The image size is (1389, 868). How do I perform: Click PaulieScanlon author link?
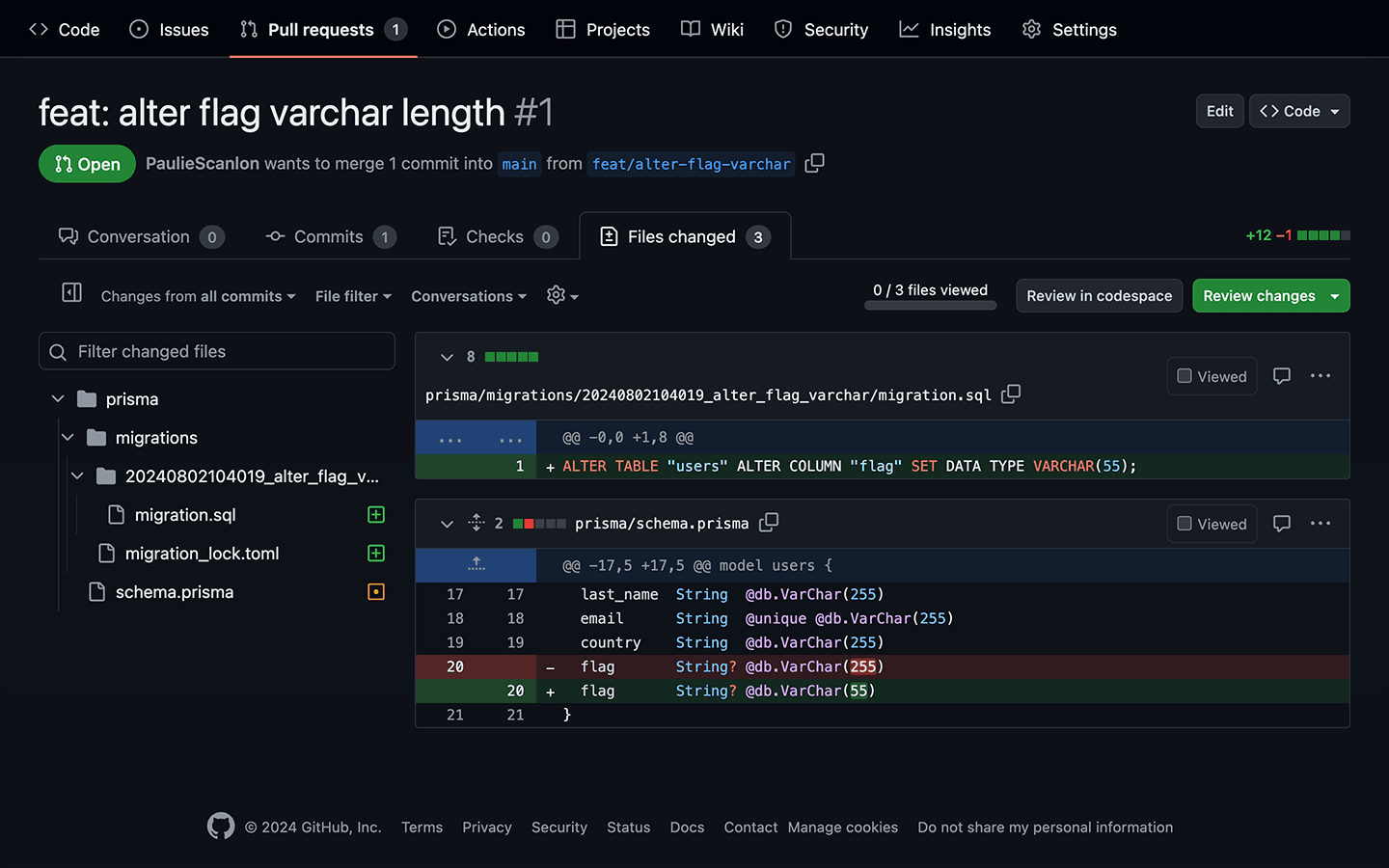coord(203,164)
